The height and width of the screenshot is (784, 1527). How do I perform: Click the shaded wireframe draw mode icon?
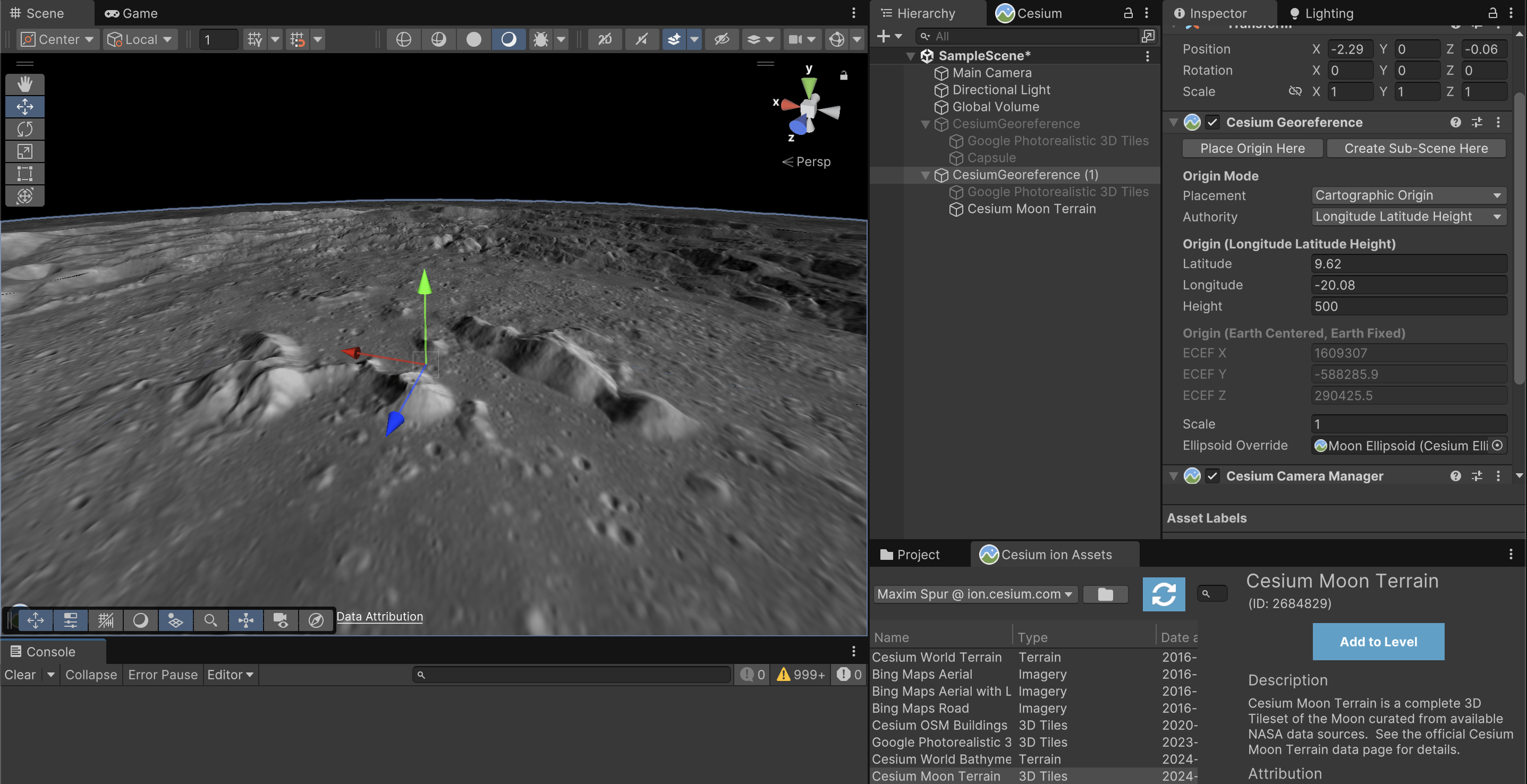439,40
